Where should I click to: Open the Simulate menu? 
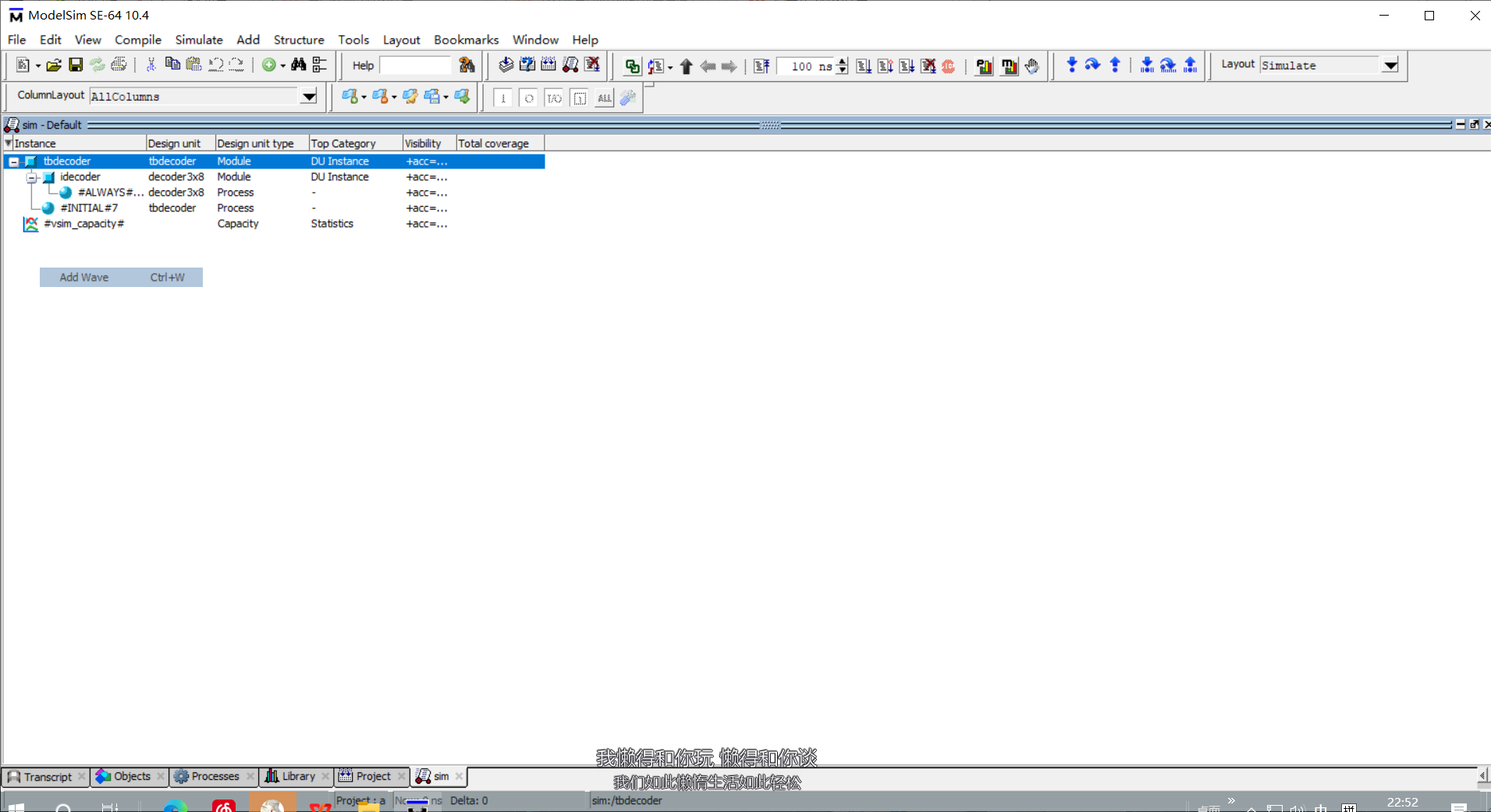[199, 40]
